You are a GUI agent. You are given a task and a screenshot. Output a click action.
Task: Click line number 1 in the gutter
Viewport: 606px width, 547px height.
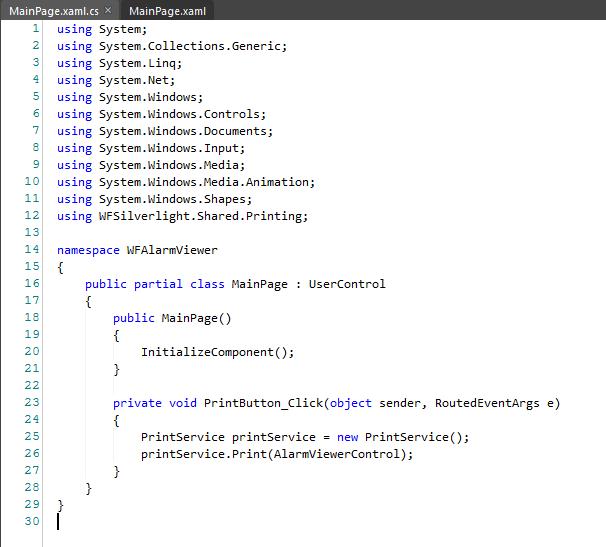point(35,29)
